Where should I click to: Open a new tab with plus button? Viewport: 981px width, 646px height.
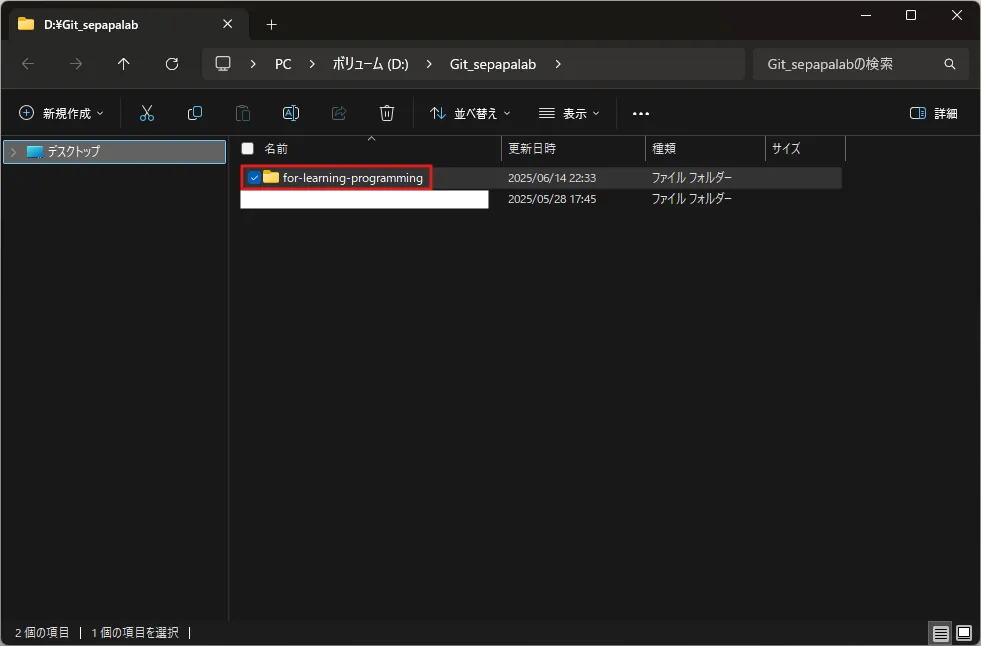[x=272, y=24]
